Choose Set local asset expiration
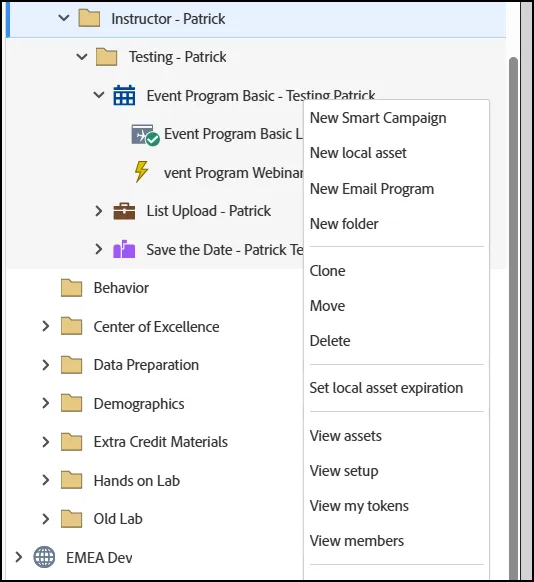 [386, 388]
